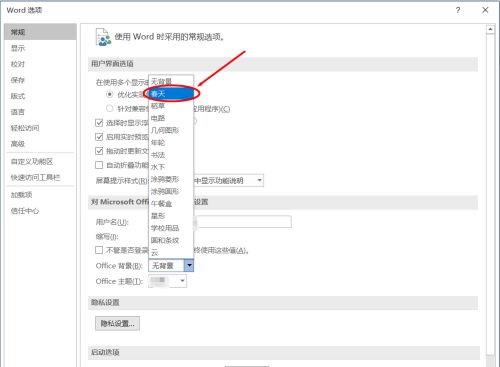The width and height of the screenshot is (500, 367).
Task: Toggle the 拖动时更新文档内容 checkbox
Action: tap(99, 151)
